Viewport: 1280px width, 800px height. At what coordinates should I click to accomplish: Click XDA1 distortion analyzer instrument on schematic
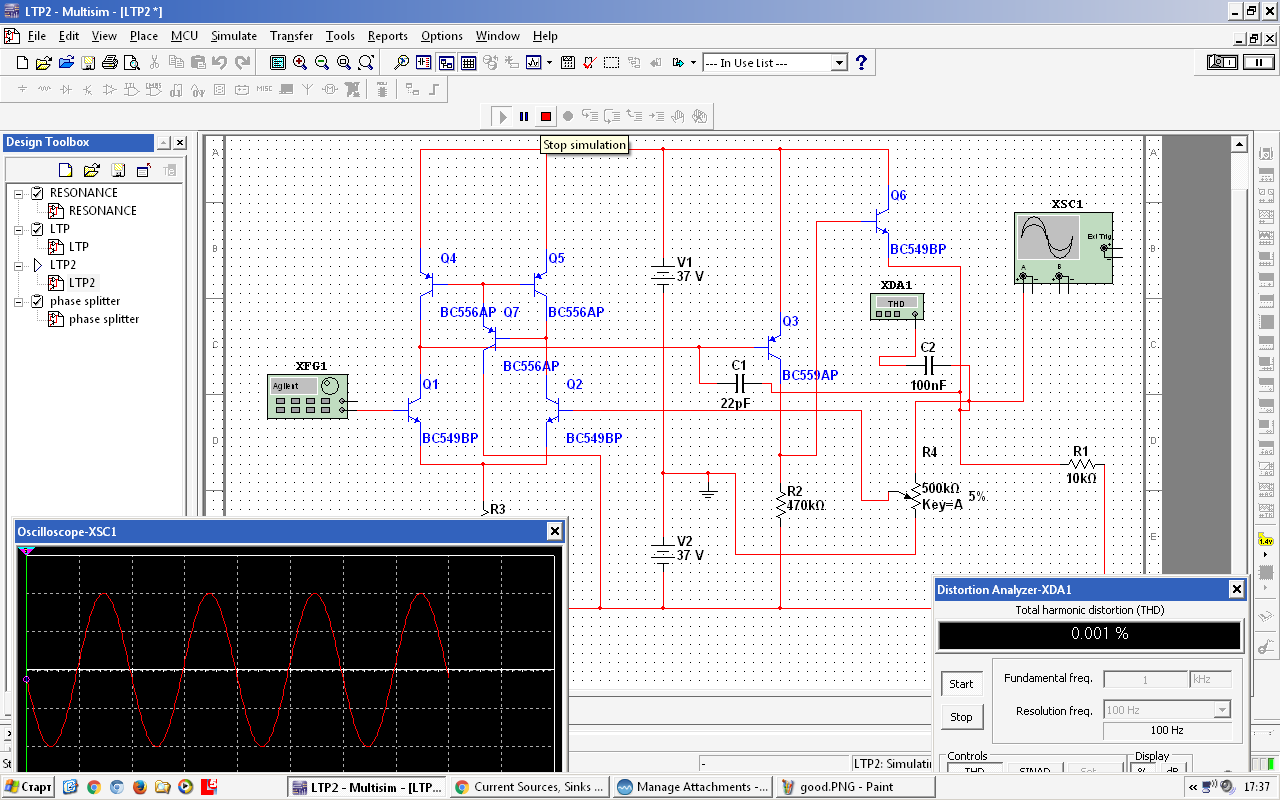point(897,306)
